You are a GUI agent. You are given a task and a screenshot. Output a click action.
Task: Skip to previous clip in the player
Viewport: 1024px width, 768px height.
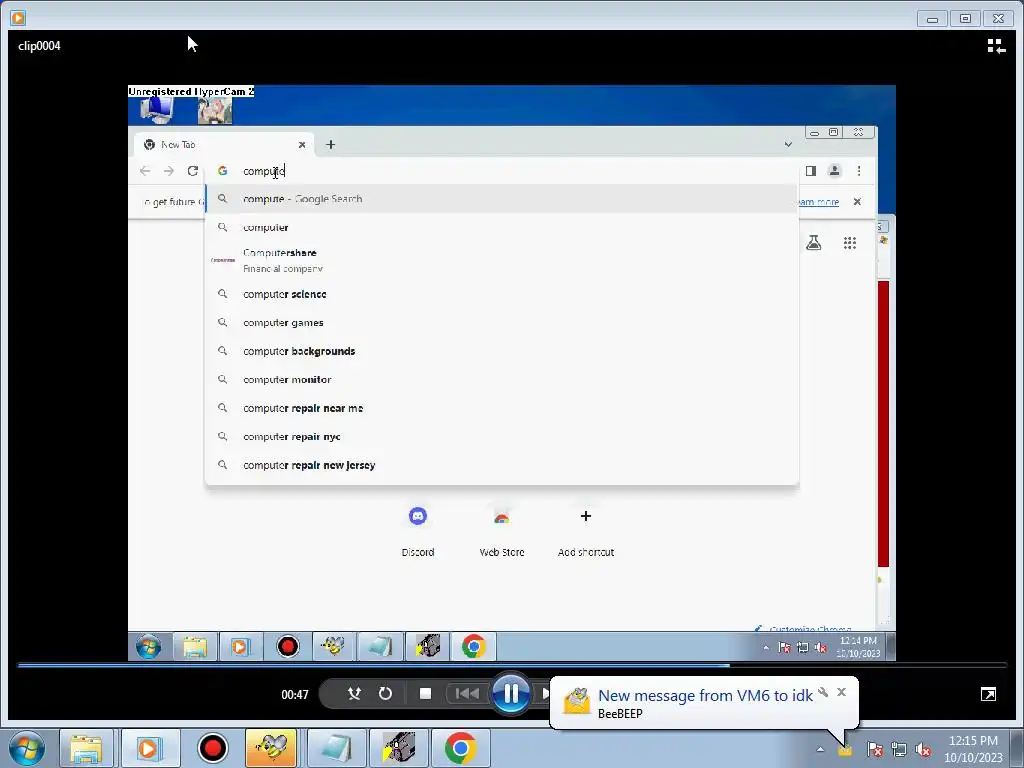pyautogui.click(x=466, y=694)
